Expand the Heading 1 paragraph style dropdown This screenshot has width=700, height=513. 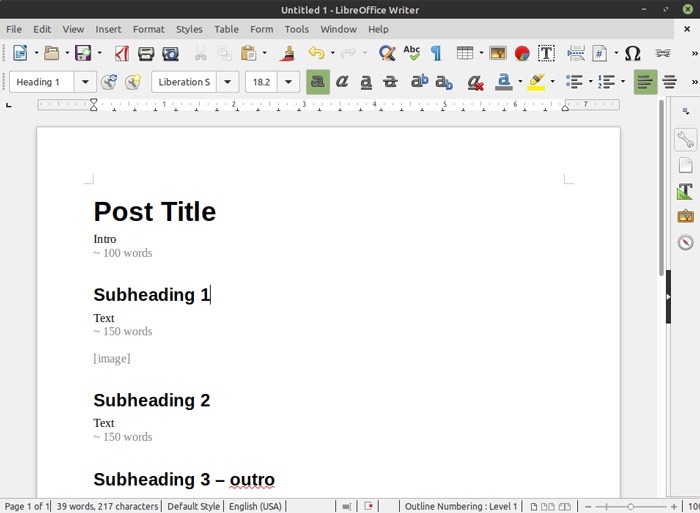coord(85,82)
